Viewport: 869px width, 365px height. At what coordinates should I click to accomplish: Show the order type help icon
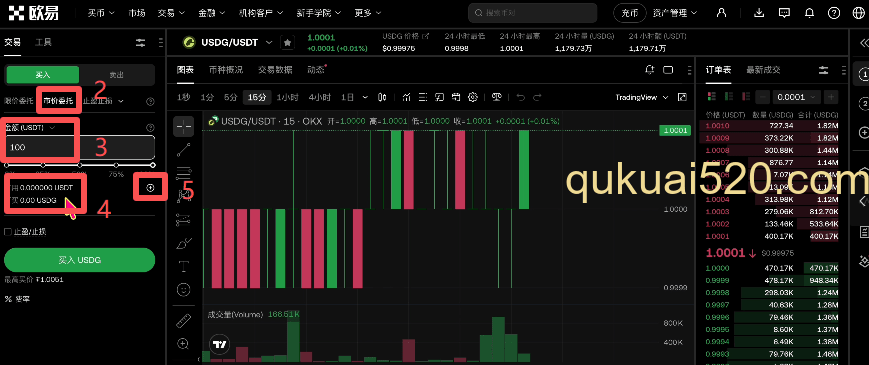tap(150, 101)
